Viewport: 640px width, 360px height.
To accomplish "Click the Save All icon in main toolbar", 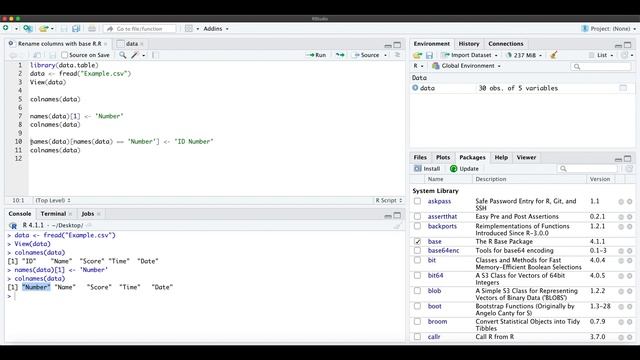I will click(x=76, y=29).
